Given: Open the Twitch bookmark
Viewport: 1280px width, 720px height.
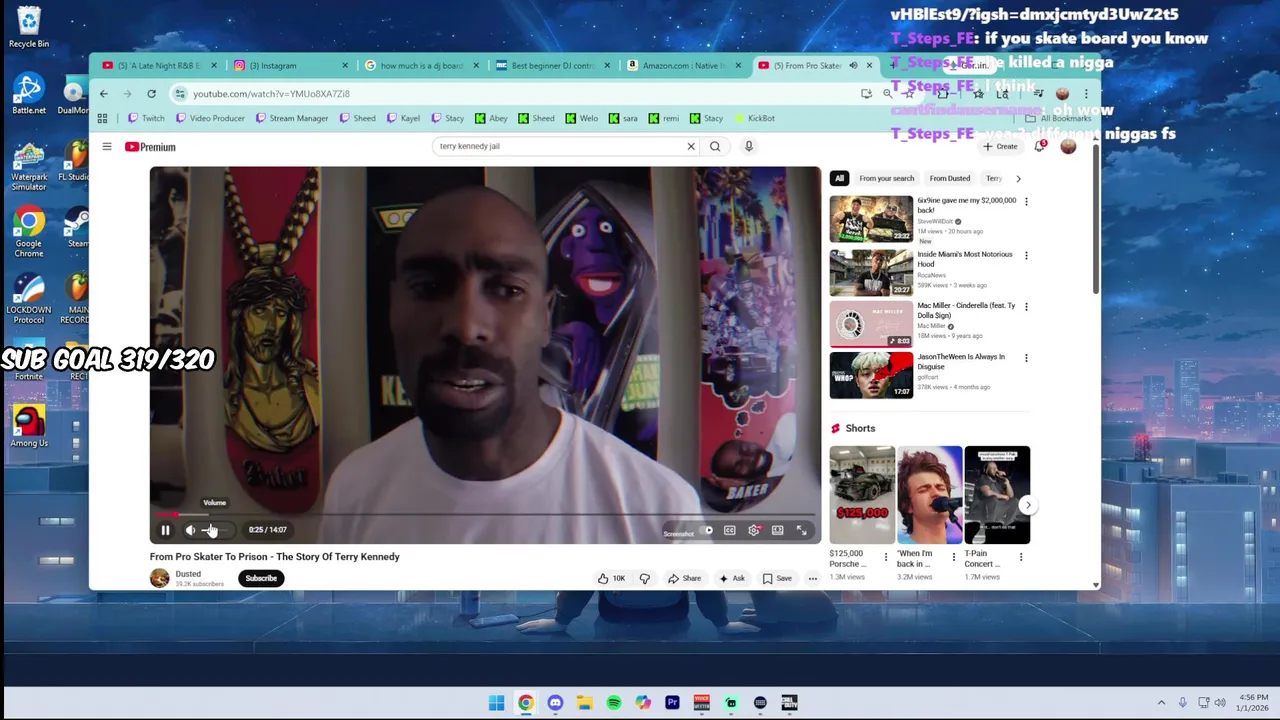Looking at the screenshot, I should point(146,118).
